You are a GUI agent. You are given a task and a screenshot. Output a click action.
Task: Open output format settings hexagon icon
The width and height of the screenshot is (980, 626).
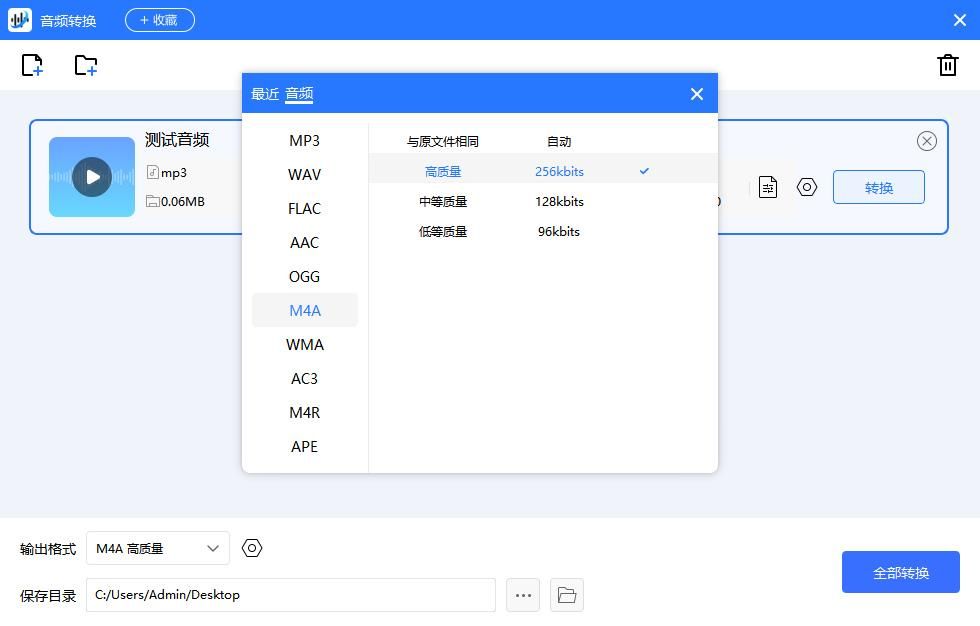[252, 549]
